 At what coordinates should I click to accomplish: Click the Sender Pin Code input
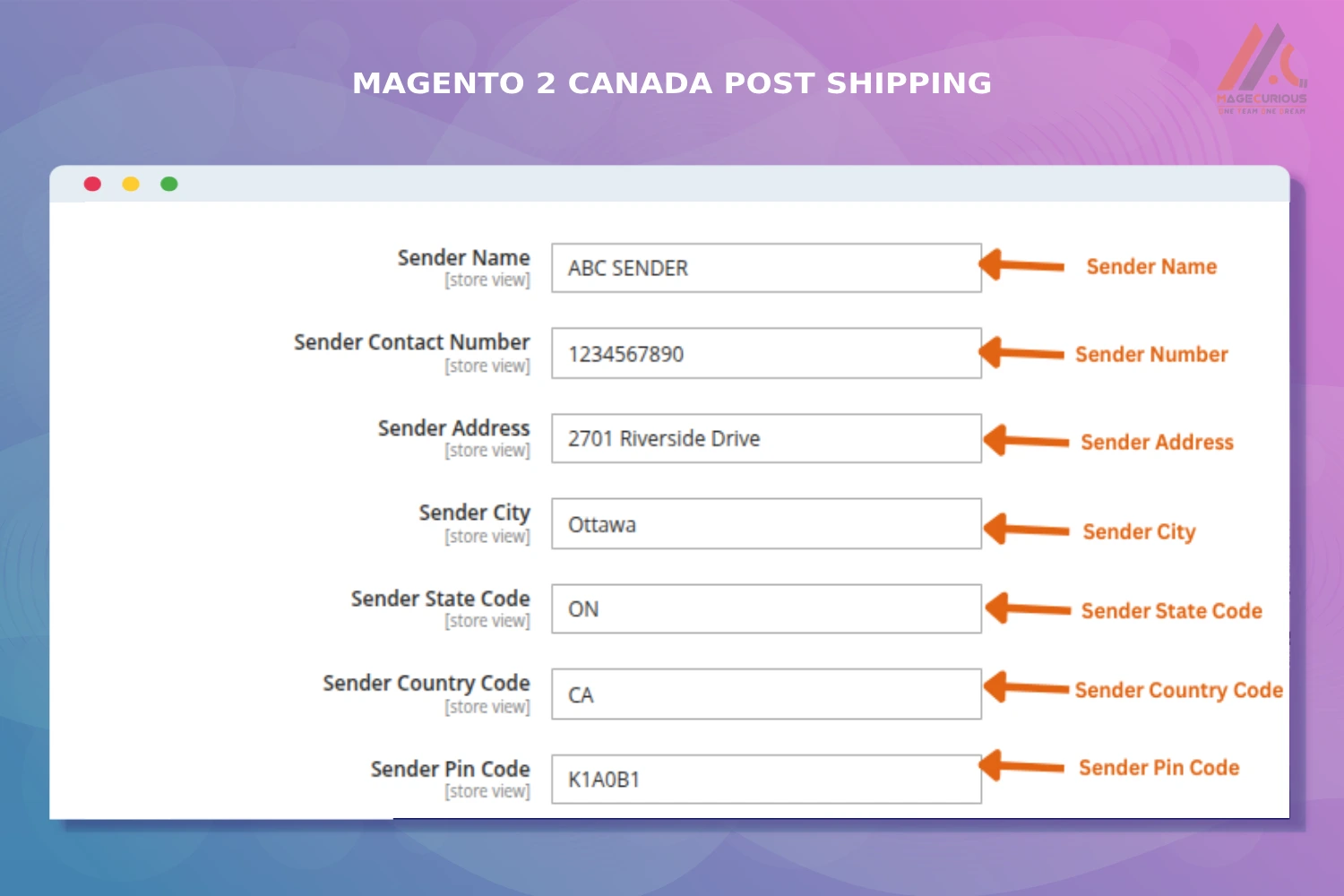click(766, 780)
